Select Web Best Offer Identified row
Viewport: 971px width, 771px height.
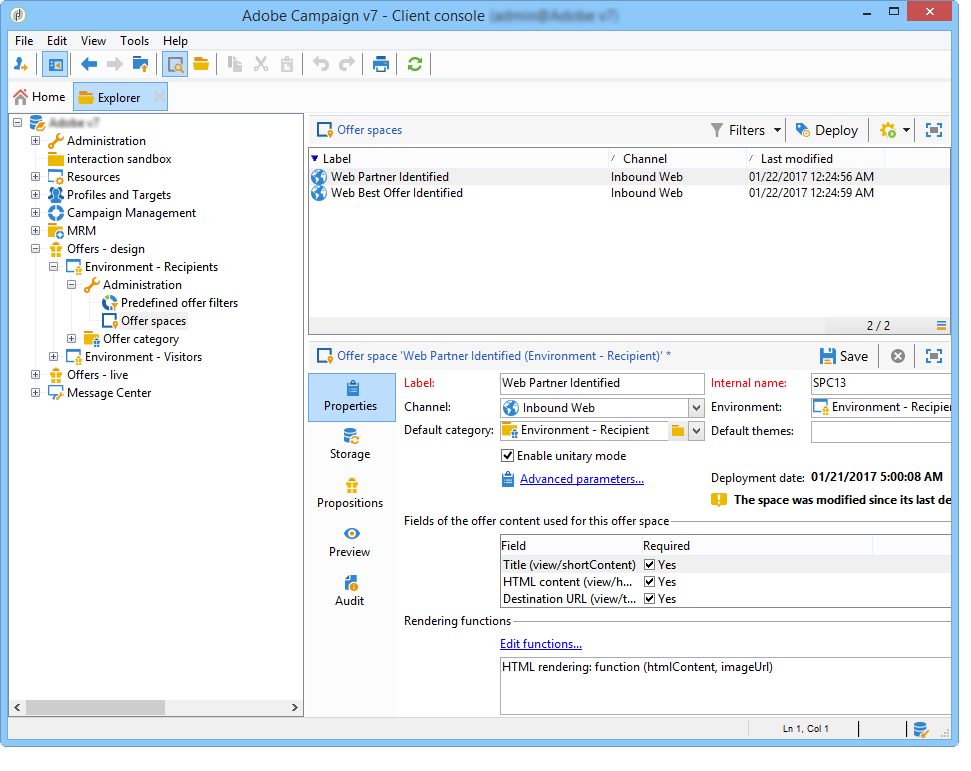(x=629, y=193)
